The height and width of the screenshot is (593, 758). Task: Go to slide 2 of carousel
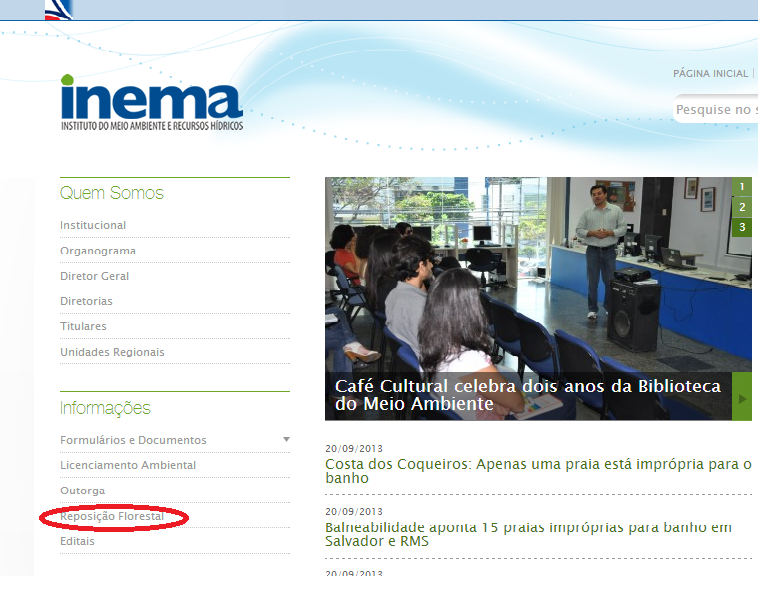click(x=741, y=207)
